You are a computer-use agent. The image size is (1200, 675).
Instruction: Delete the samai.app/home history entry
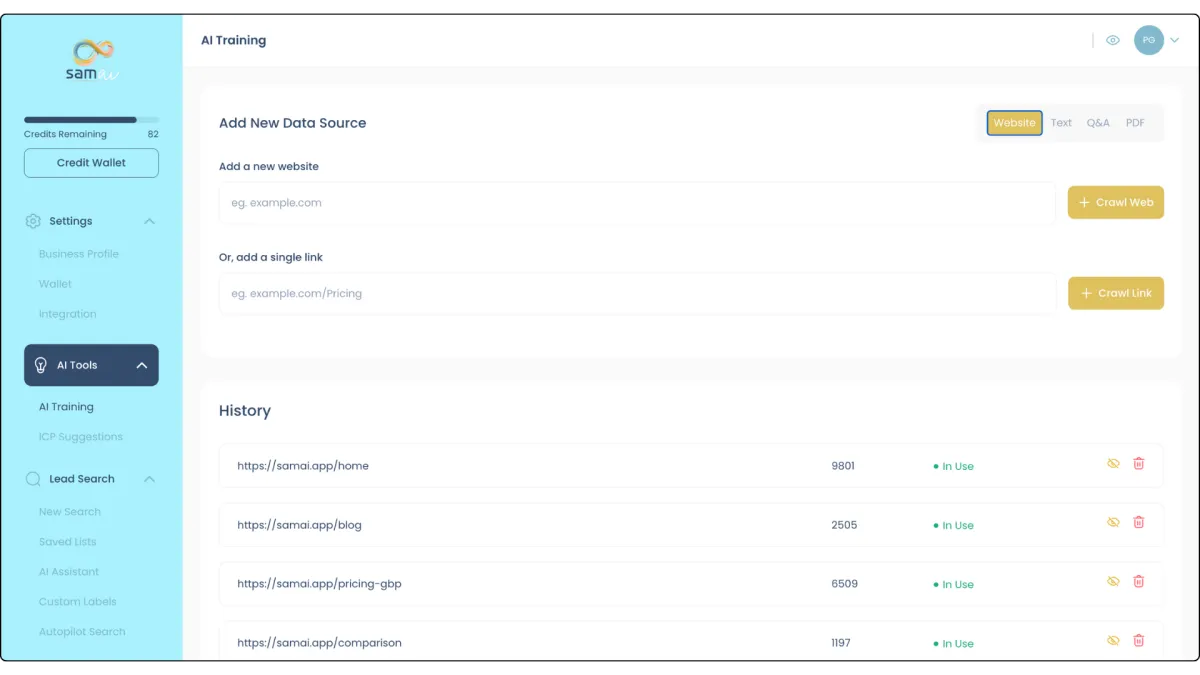(x=1138, y=464)
